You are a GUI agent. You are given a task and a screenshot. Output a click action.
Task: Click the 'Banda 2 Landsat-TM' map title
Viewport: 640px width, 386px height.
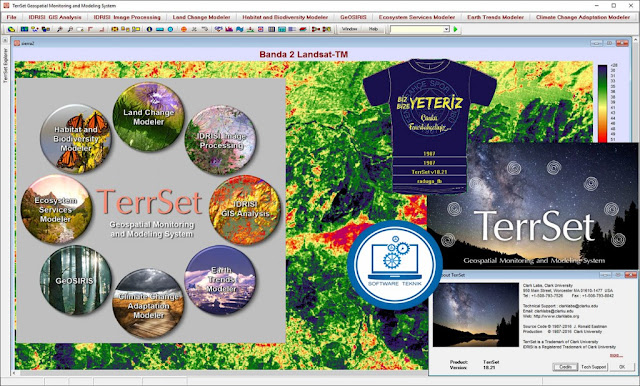[x=304, y=54]
